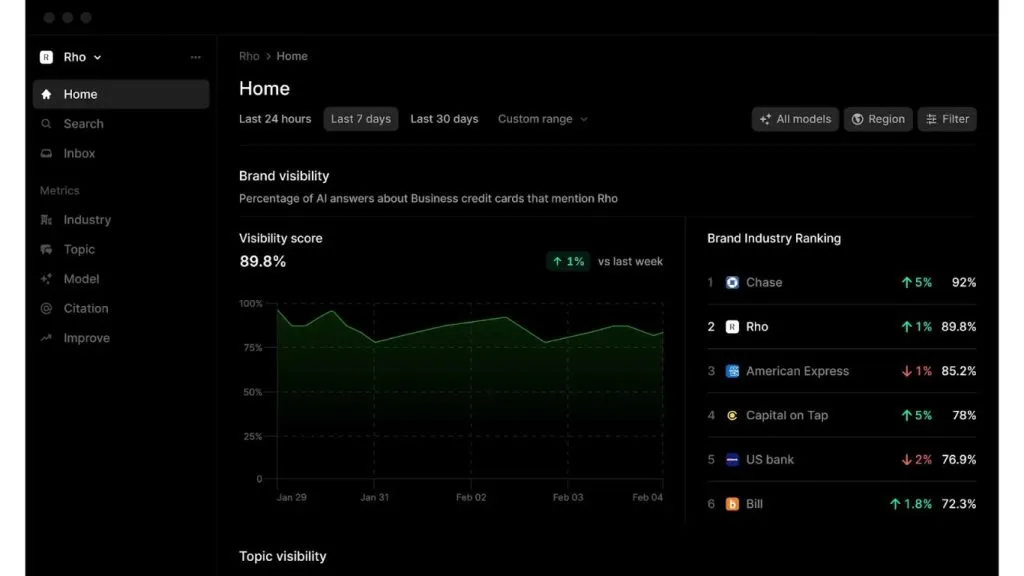Screen dimensions: 1024x576
Task: Click the Home breadcrumb item
Action: [x=292, y=56]
